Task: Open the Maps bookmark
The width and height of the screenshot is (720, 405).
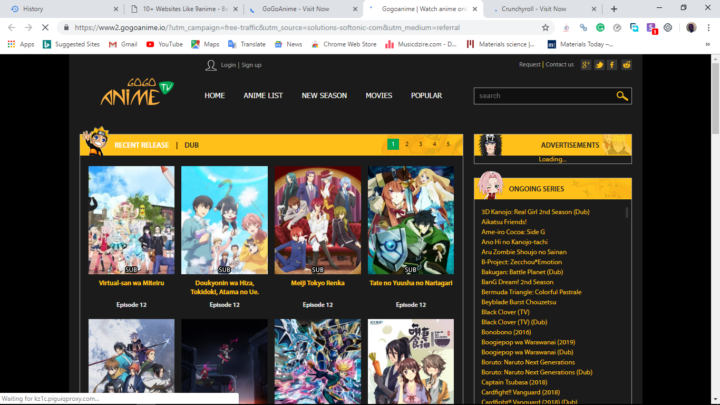Action: 205,44
